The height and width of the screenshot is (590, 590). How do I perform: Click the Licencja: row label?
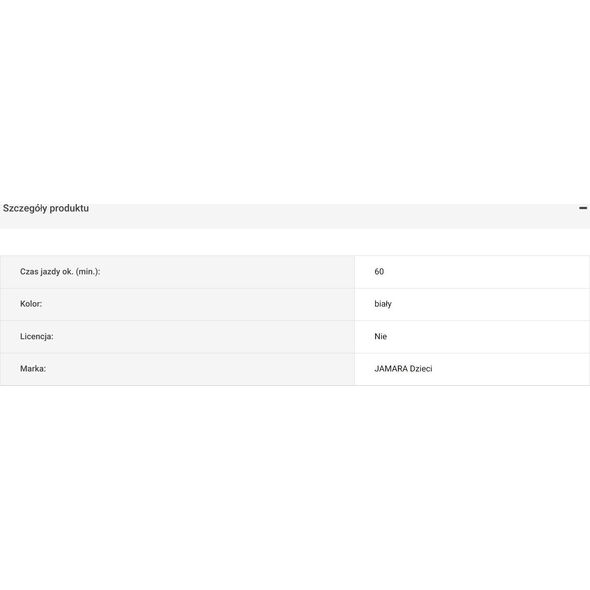tap(36, 336)
